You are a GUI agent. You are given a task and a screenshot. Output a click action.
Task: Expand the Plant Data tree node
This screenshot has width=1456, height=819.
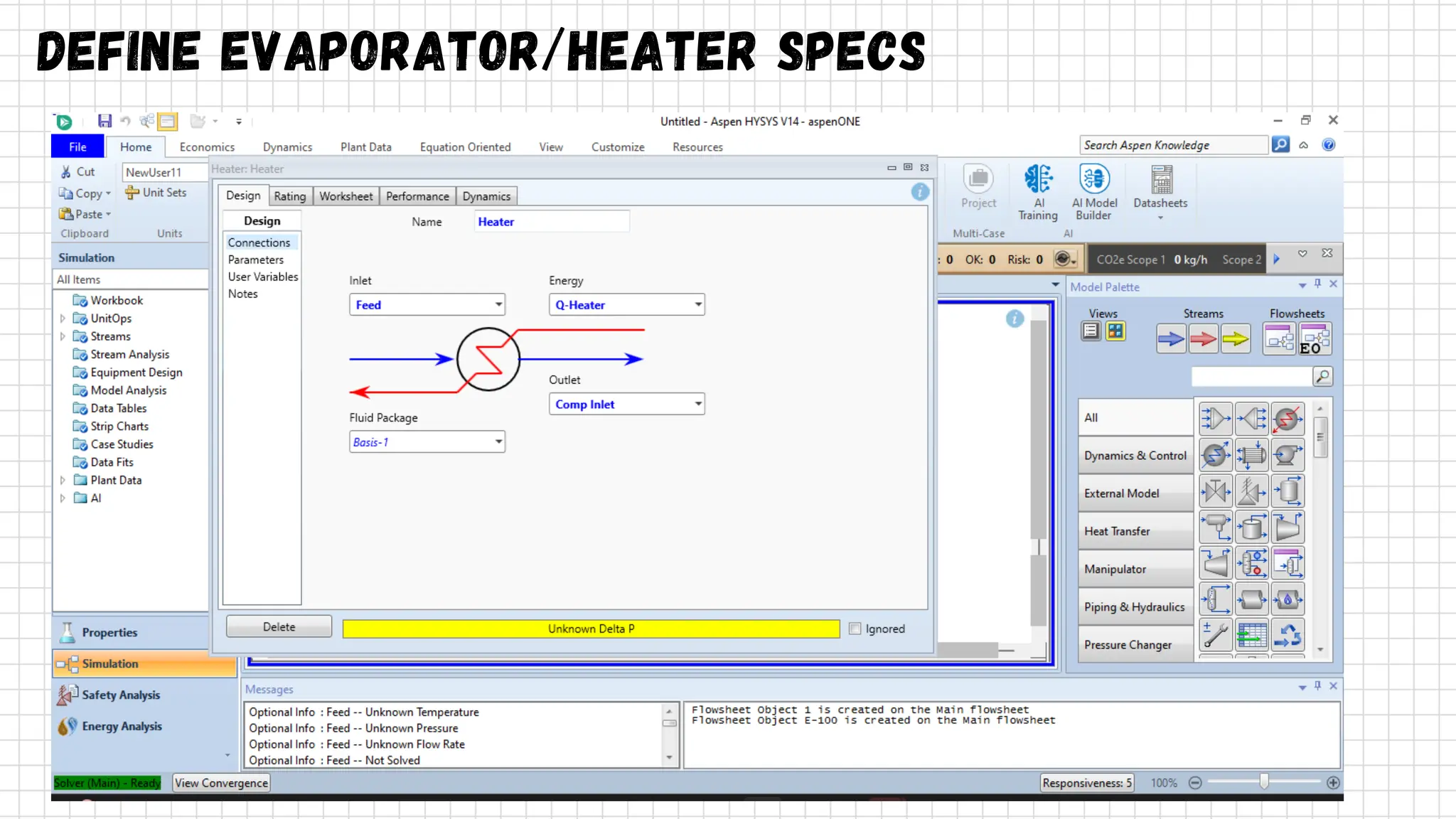[x=63, y=480]
